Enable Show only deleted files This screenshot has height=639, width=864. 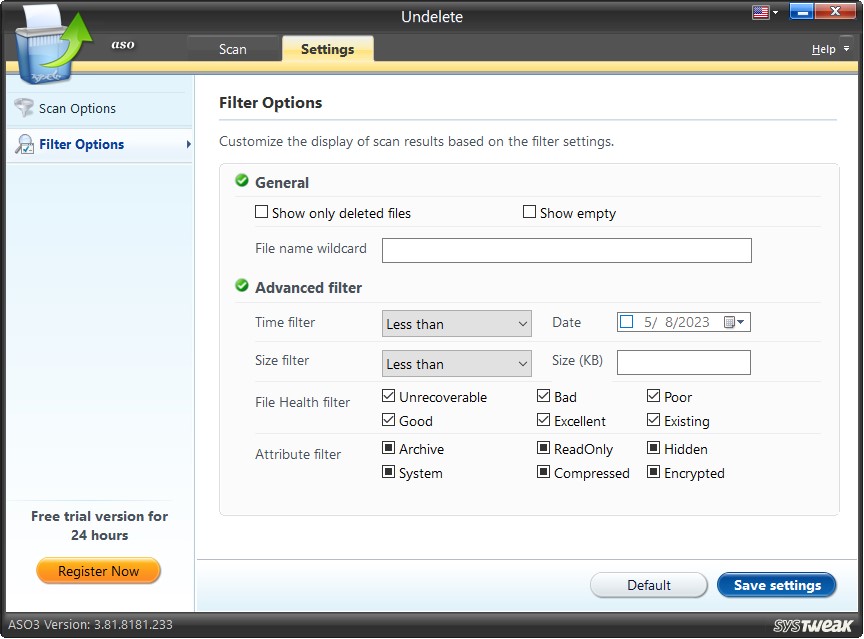click(261, 212)
